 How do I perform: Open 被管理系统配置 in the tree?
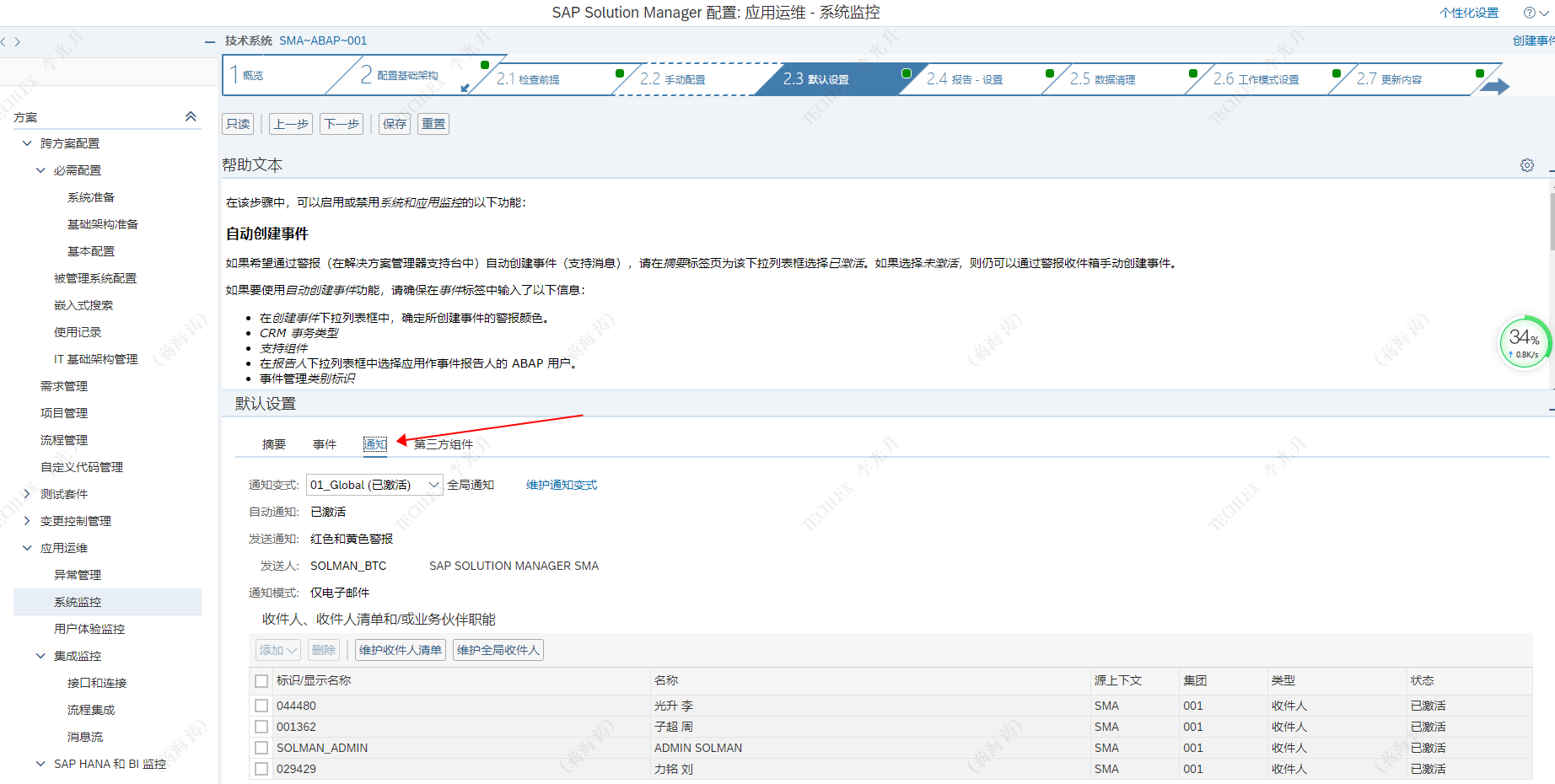point(95,278)
